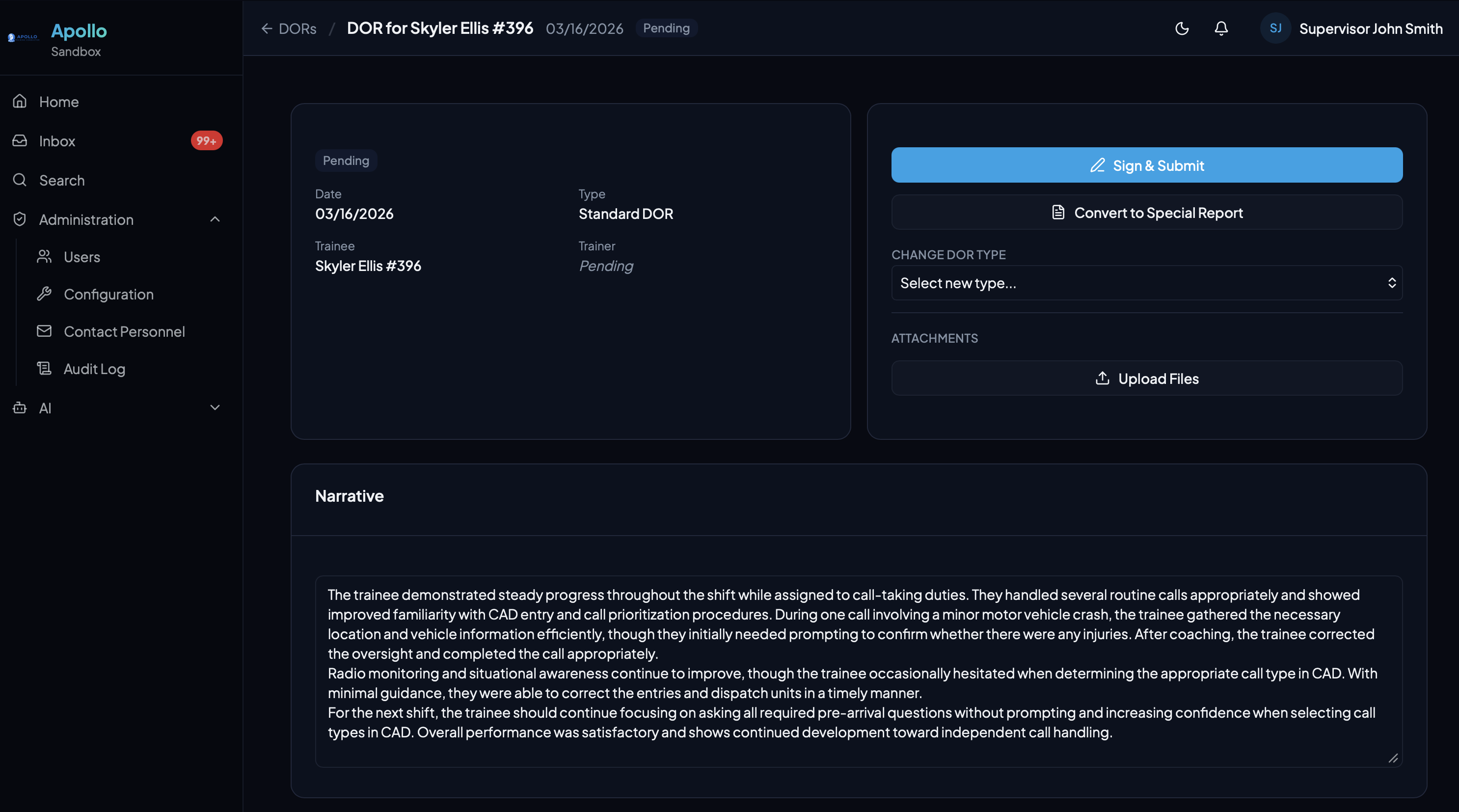Toggle dark mode with the moon icon
1459x812 pixels.
coord(1182,28)
